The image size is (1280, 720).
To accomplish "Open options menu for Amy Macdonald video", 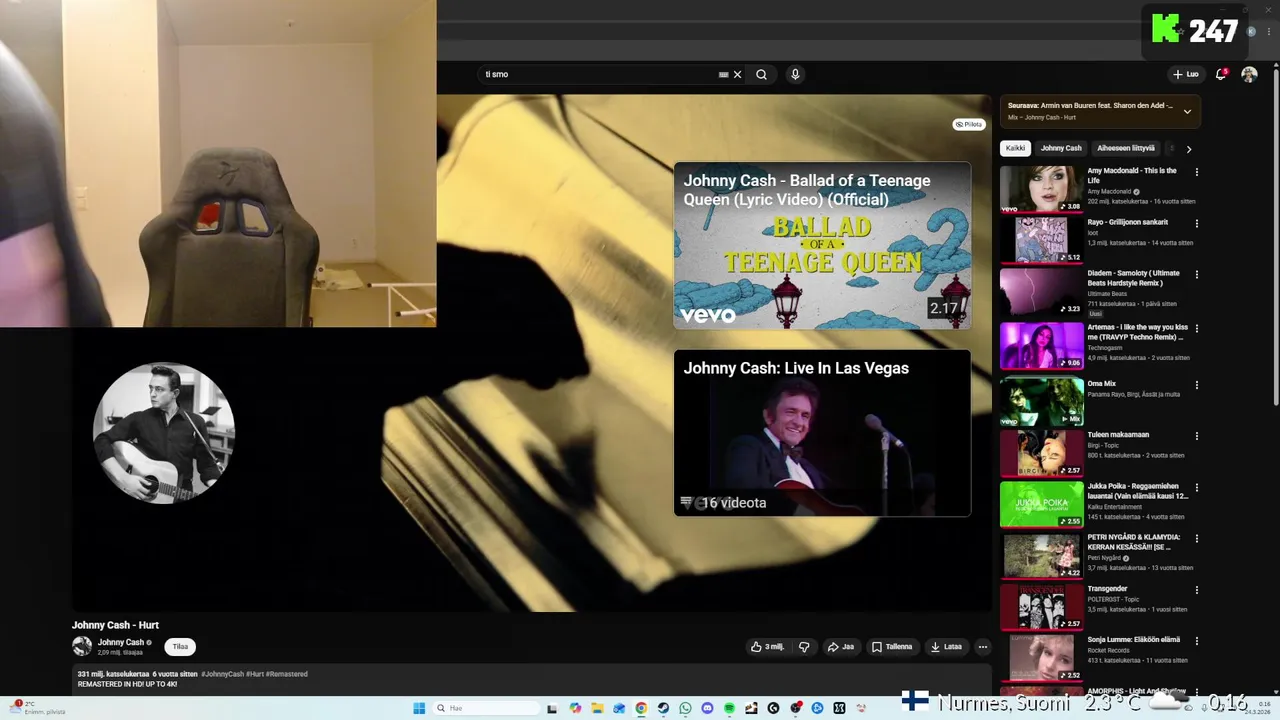I will (1196, 172).
